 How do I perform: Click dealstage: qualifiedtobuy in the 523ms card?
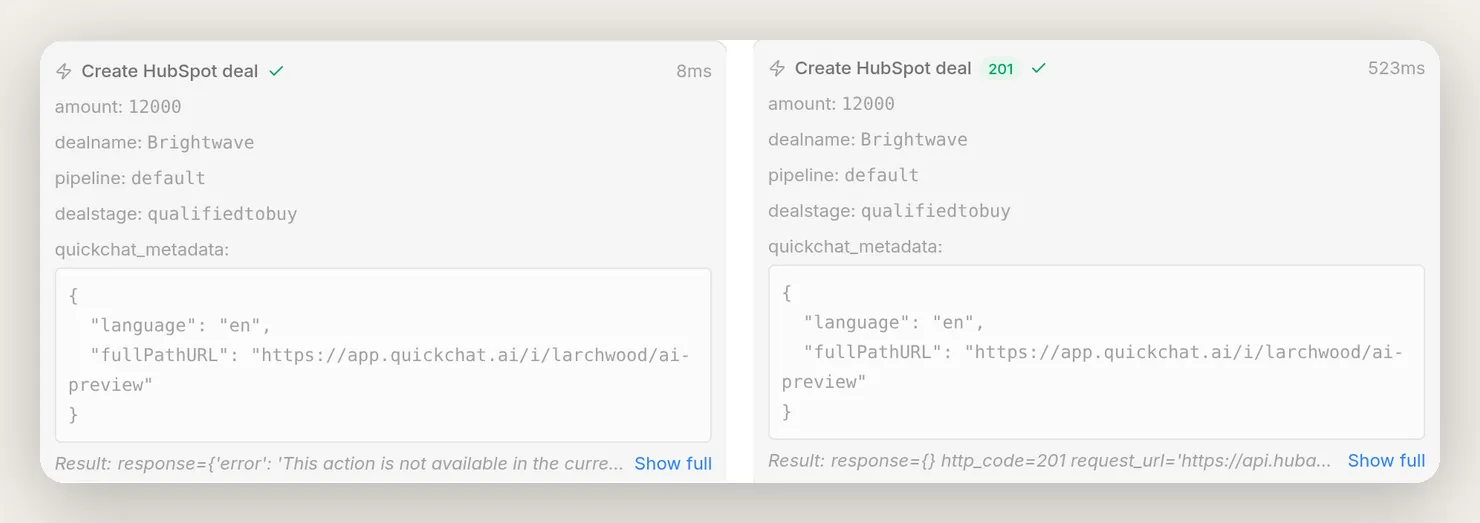[889, 210]
